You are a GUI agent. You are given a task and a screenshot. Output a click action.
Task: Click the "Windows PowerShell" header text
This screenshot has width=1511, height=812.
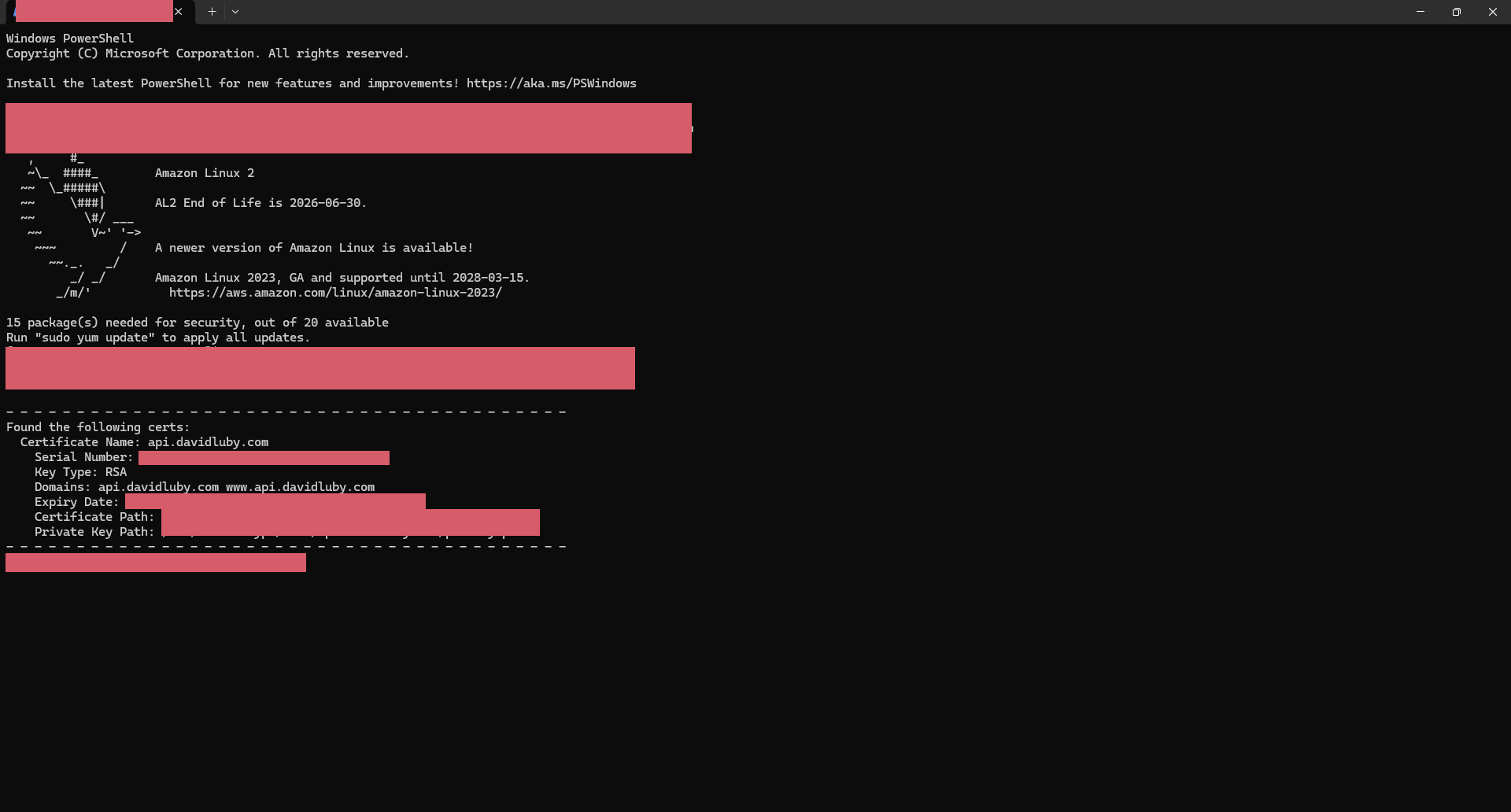(70, 39)
